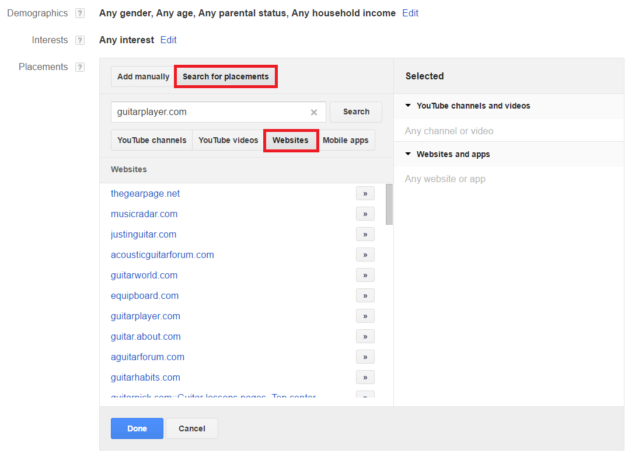
Task: Click the placements results scrollbar
Action: tap(388, 205)
